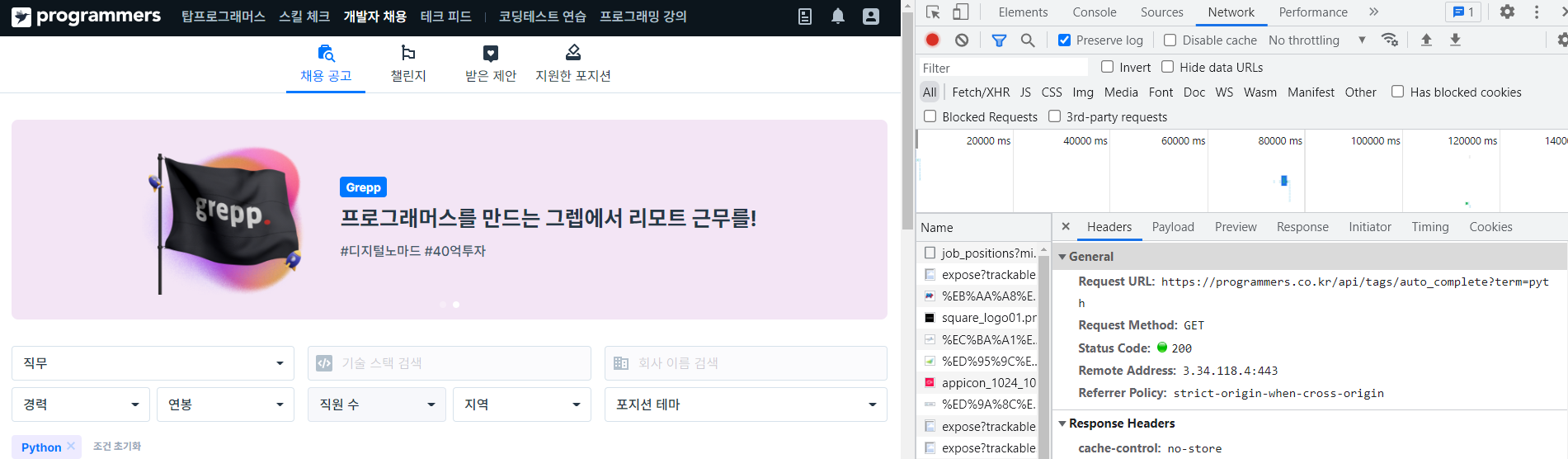1568x459 pixels.
Task: Open the 지역 dropdown
Action: tap(522, 405)
